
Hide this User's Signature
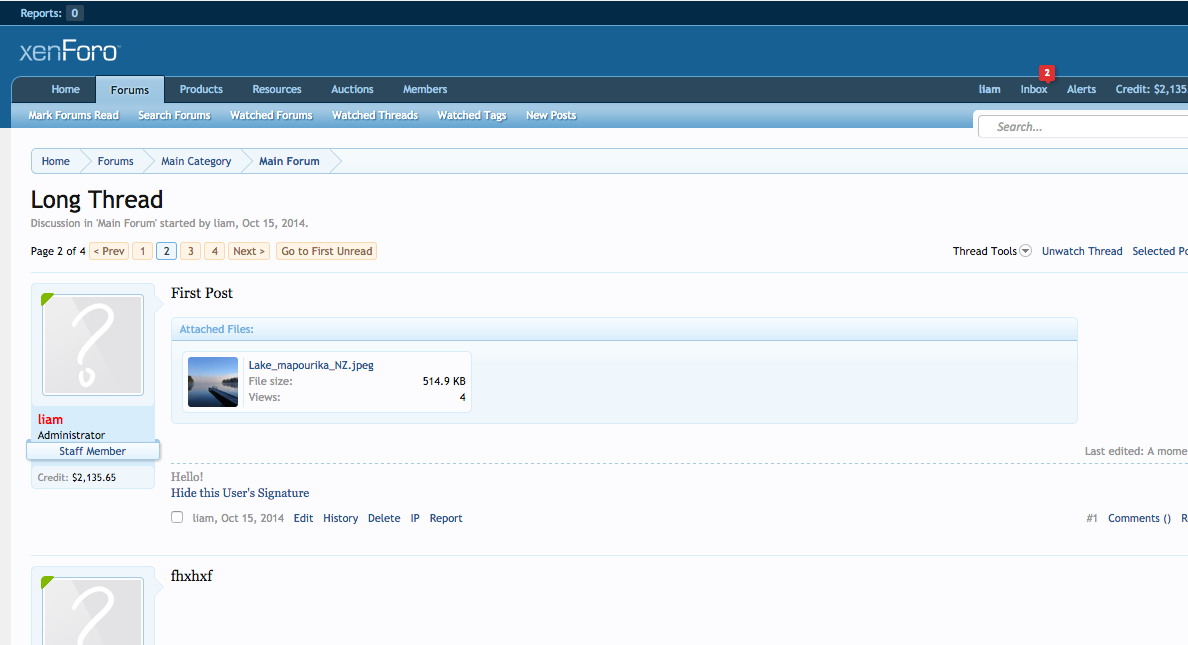[x=239, y=493]
